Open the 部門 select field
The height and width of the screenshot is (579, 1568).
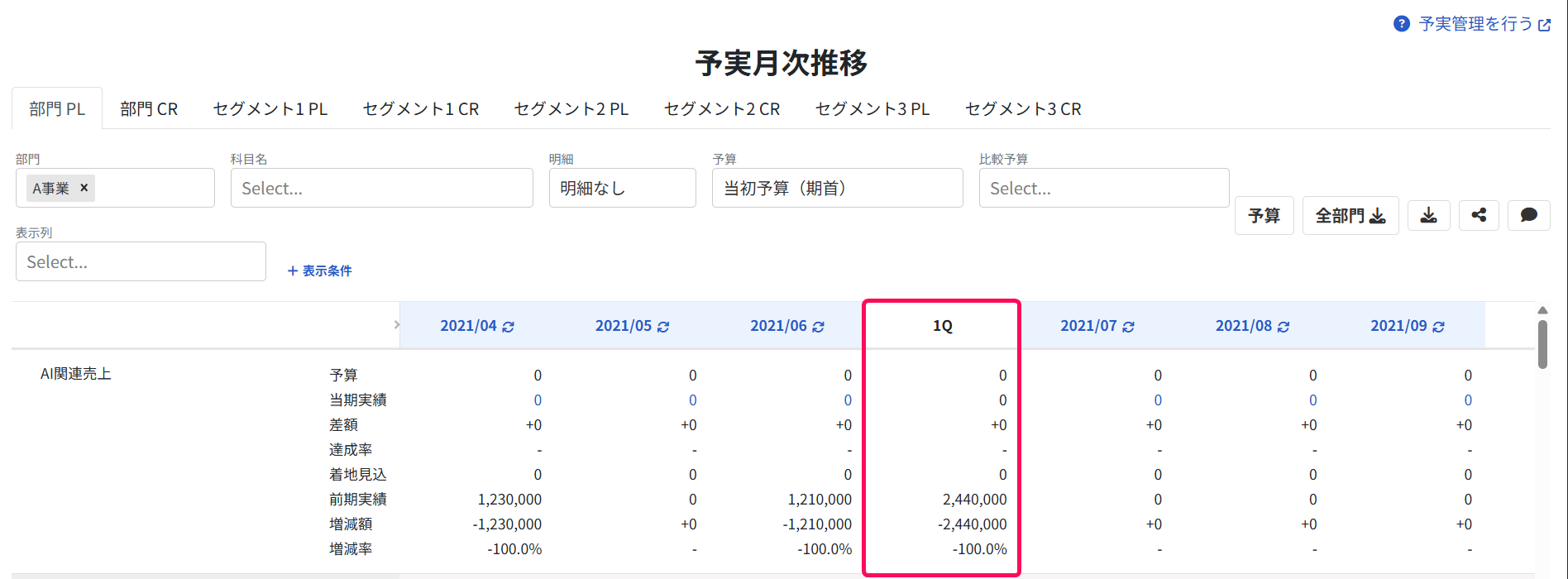tap(115, 188)
